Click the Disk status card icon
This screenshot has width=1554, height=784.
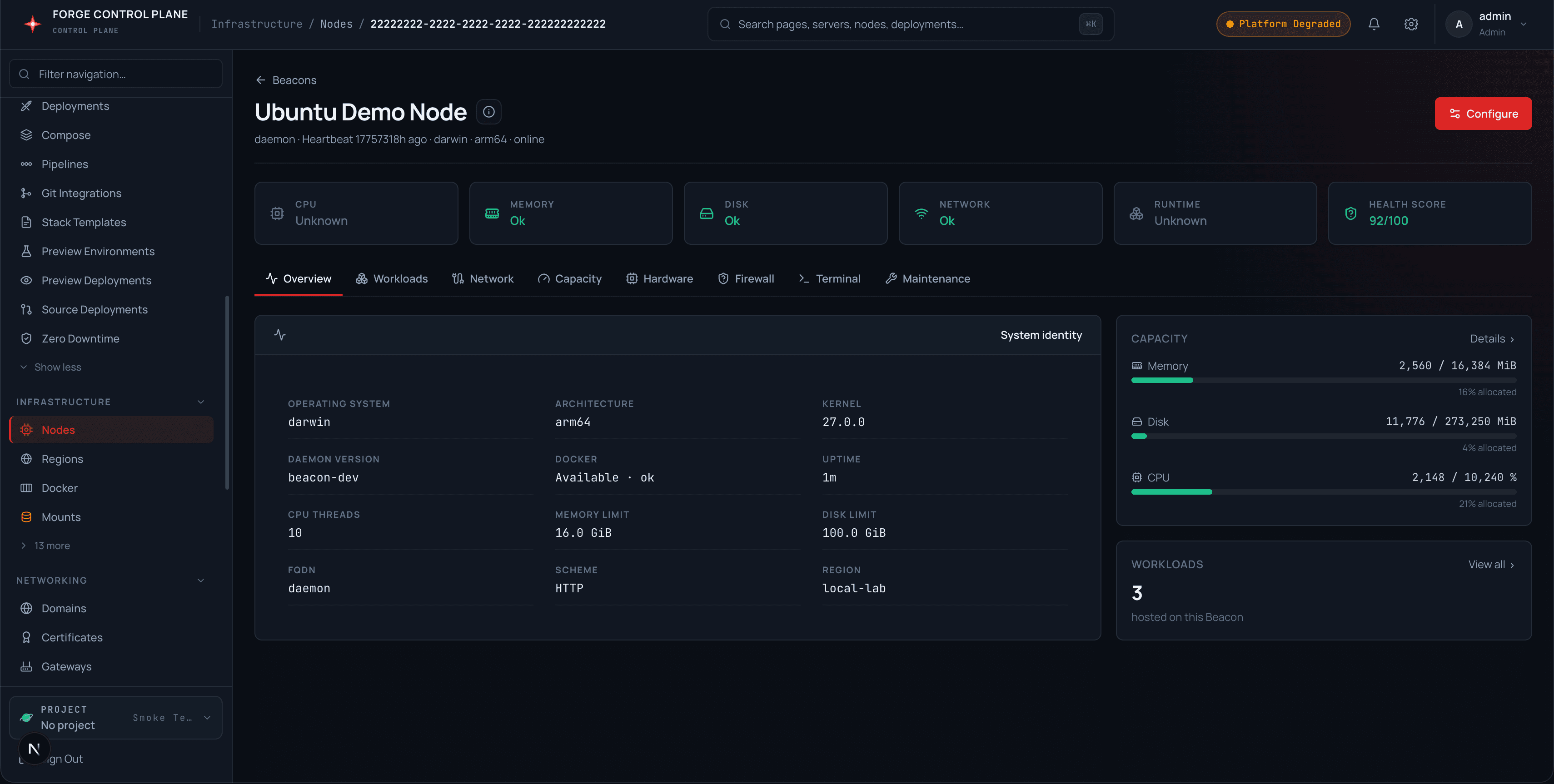707,213
